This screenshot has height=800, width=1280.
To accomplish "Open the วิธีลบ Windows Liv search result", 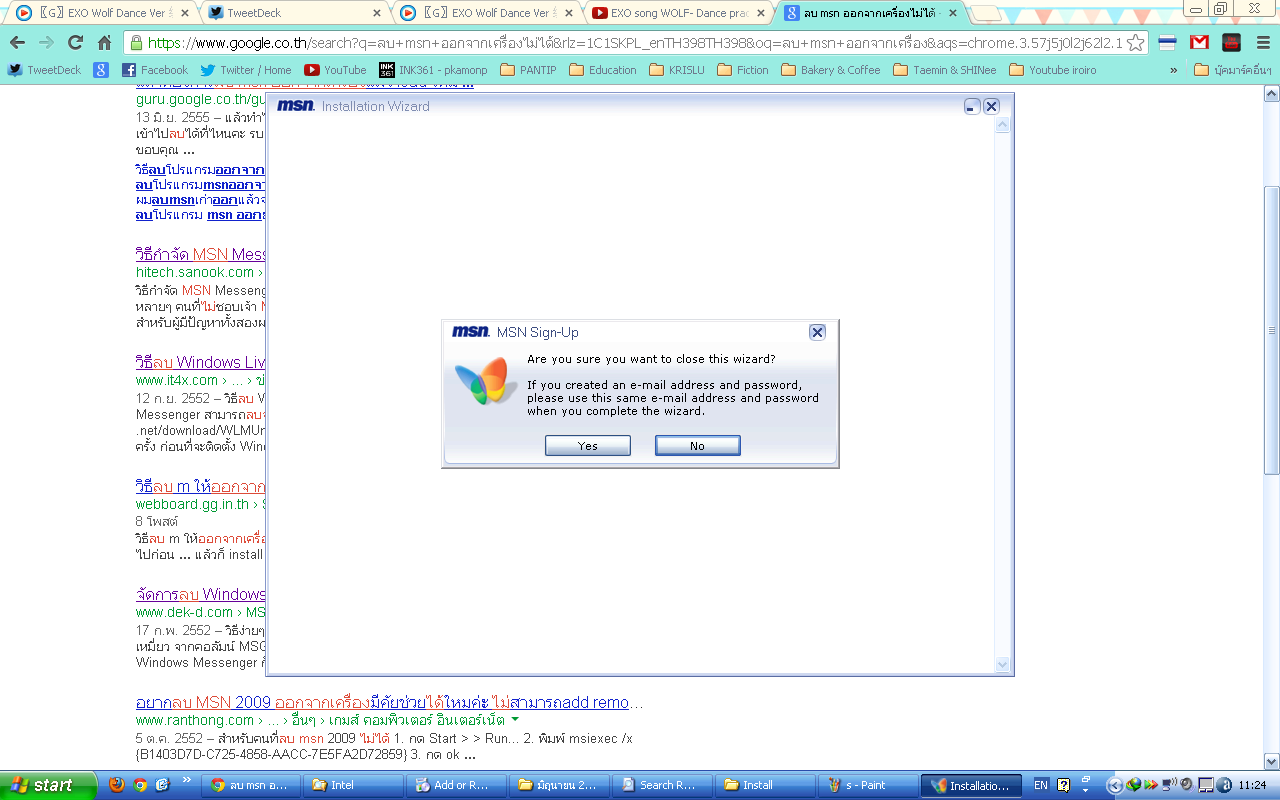I will [x=200, y=362].
